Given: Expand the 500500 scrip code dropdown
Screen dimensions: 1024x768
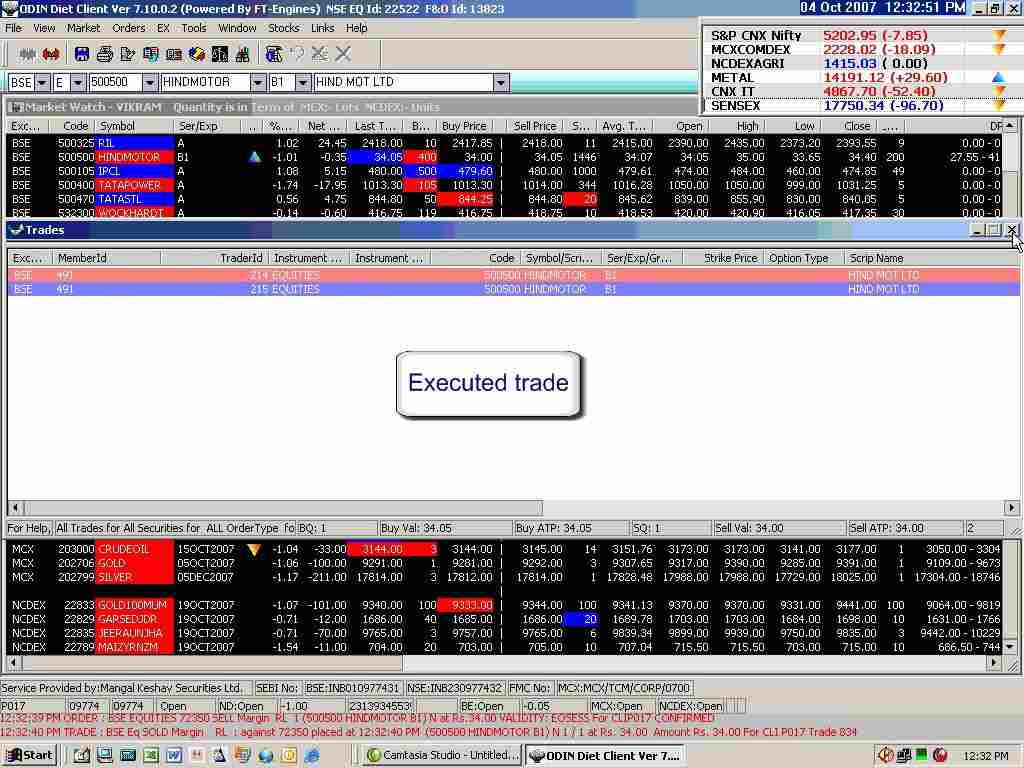Looking at the screenshot, I should pyautogui.click(x=150, y=83).
